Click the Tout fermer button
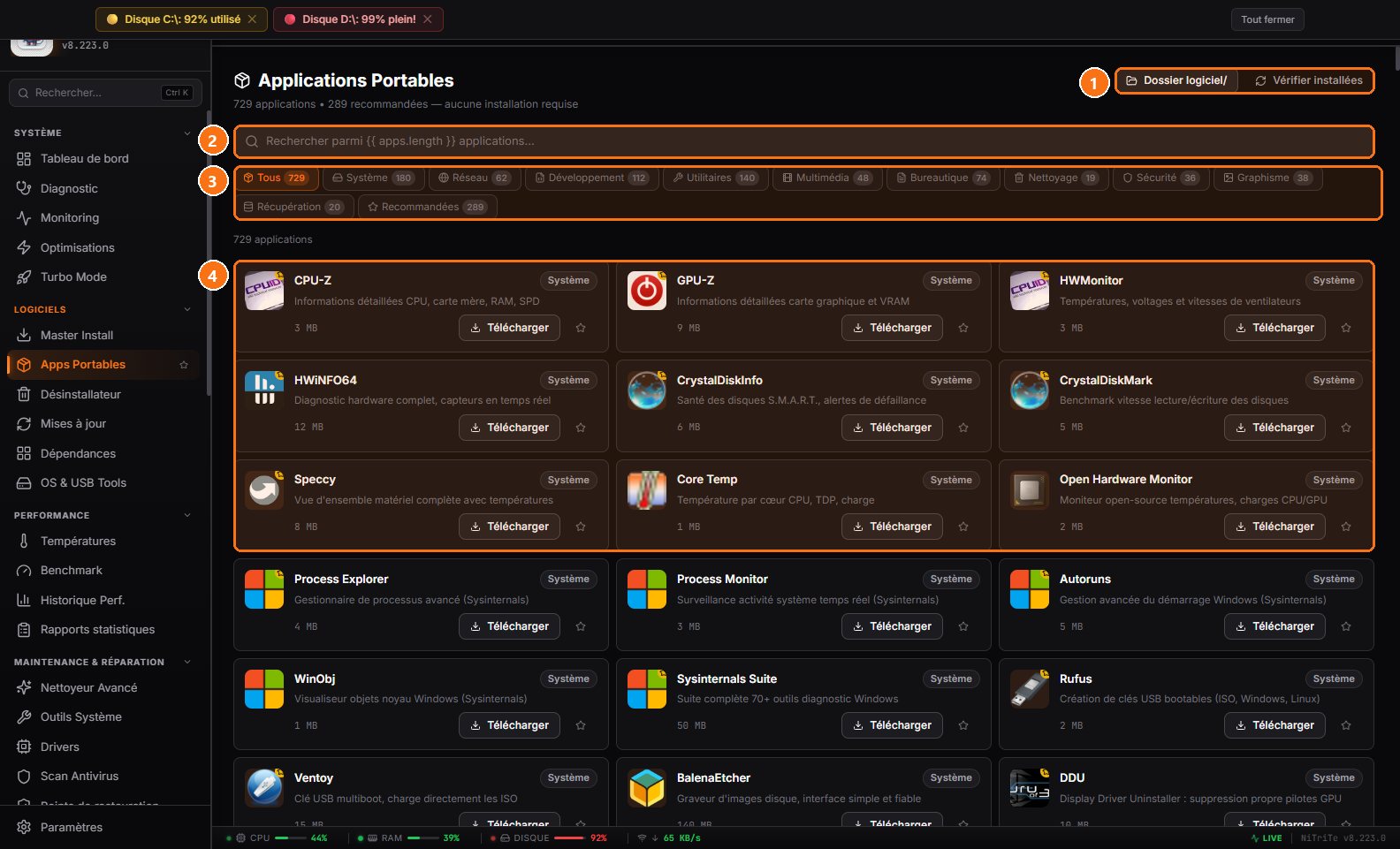This screenshot has width=1400, height=849. (x=1267, y=19)
